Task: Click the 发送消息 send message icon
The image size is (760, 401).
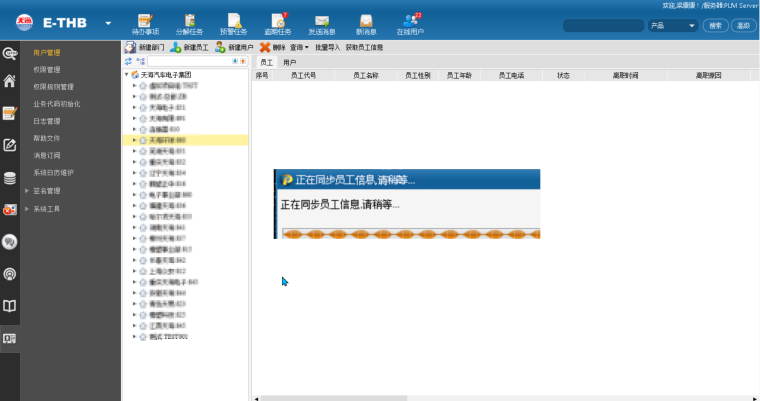Action: 321,21
